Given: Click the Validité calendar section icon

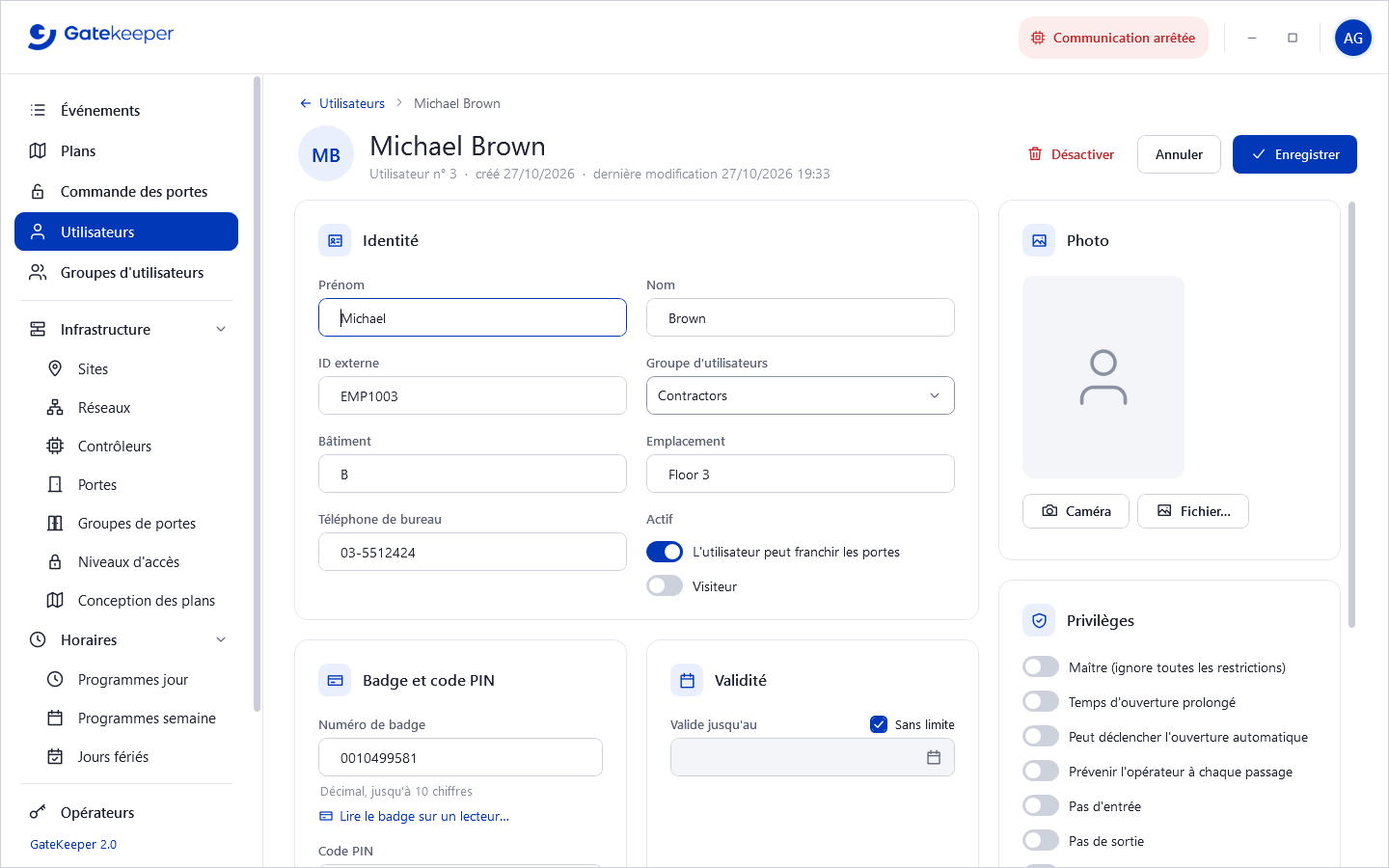Looking at the screenshot, I should pyautogui.click(x=687, y=680).
